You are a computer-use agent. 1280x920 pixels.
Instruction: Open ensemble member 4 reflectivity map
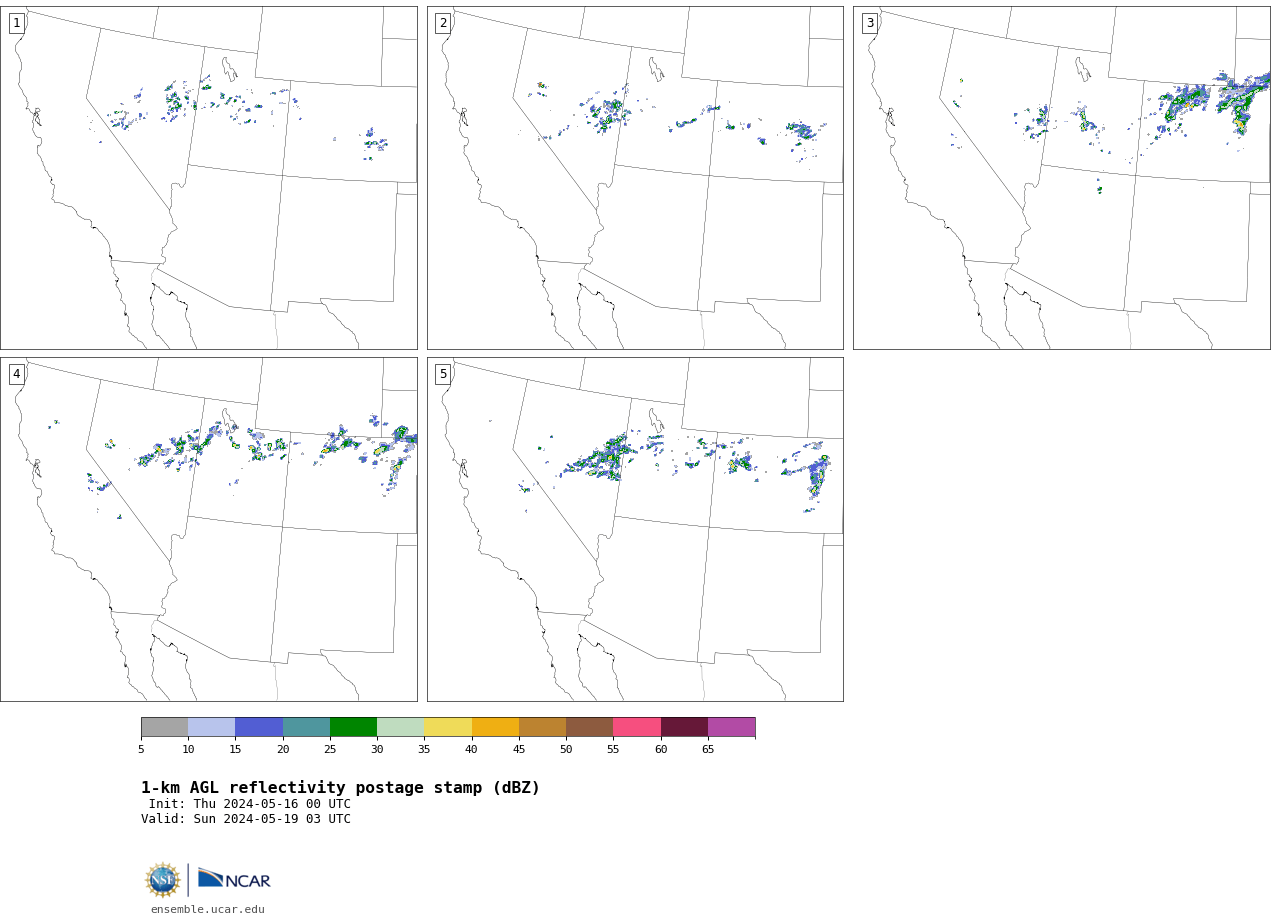click(x=208, y=529)
